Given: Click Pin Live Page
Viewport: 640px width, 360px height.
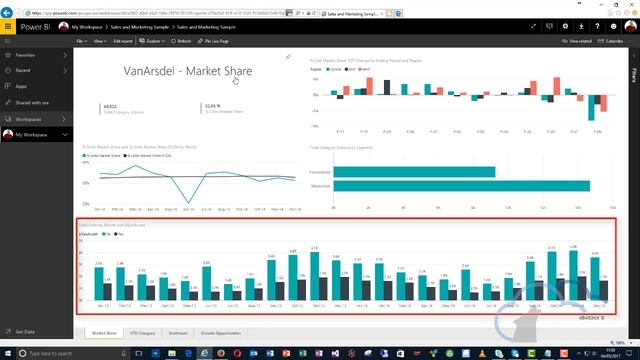Looking at the screenshot, I should [213, 41].
